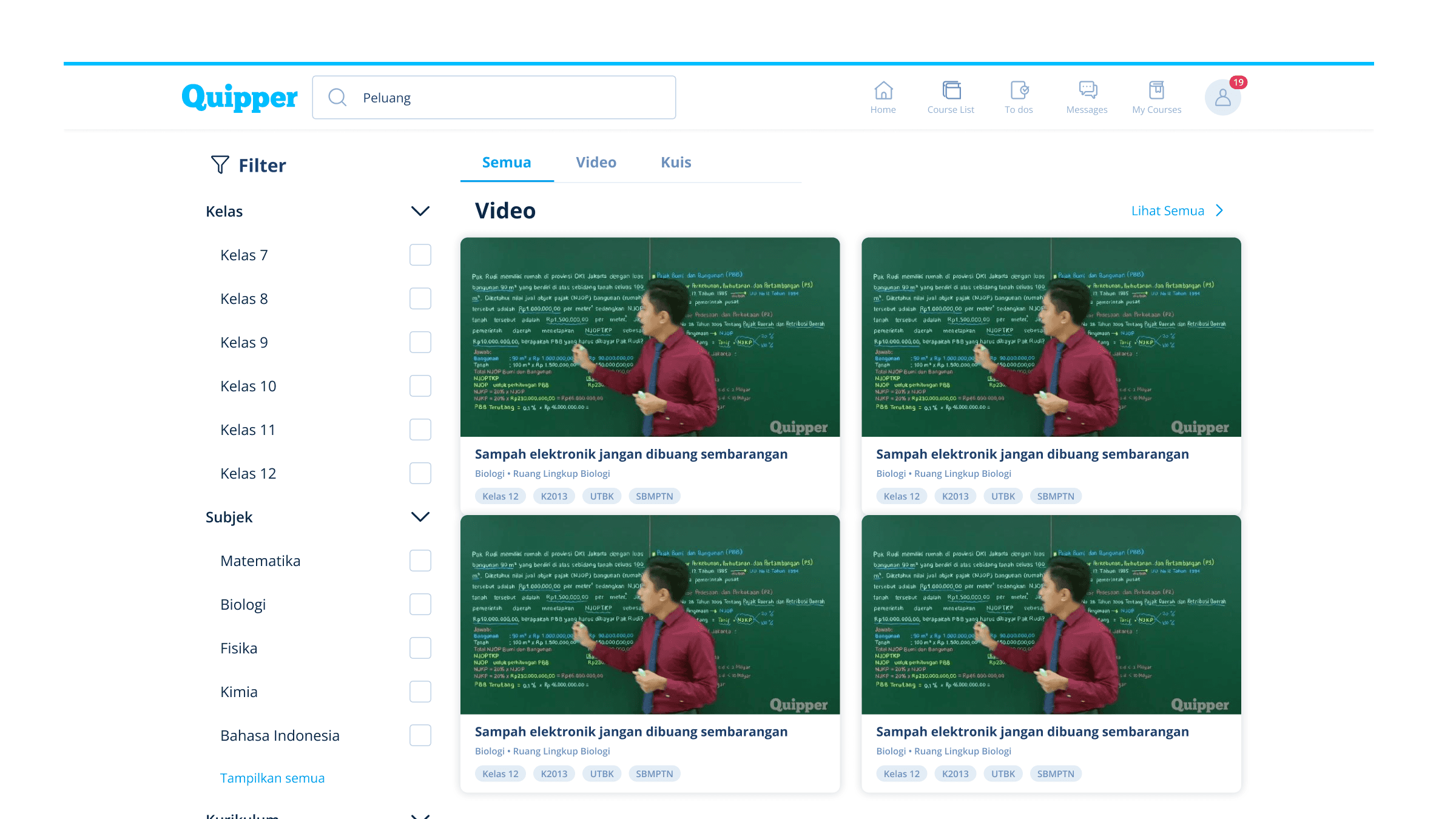Open the user profile avatar
1456x819 pixels.
tap(1222, 98)
